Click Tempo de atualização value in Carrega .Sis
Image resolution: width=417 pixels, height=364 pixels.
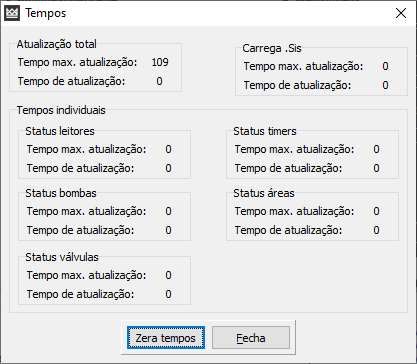[385, 85]
